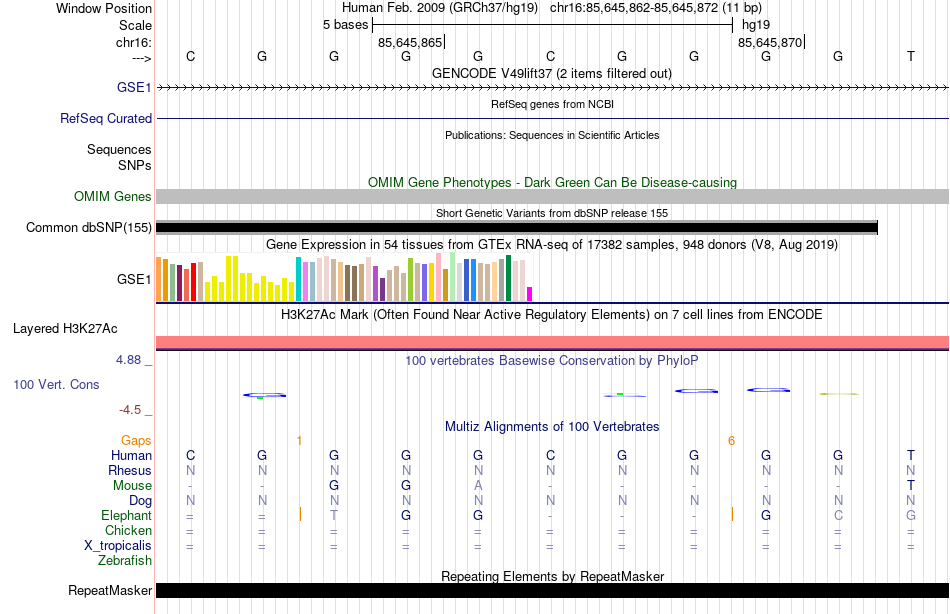Select the Zebrafish alignment row label
950x614 pixels.
(x=125, y=560)
